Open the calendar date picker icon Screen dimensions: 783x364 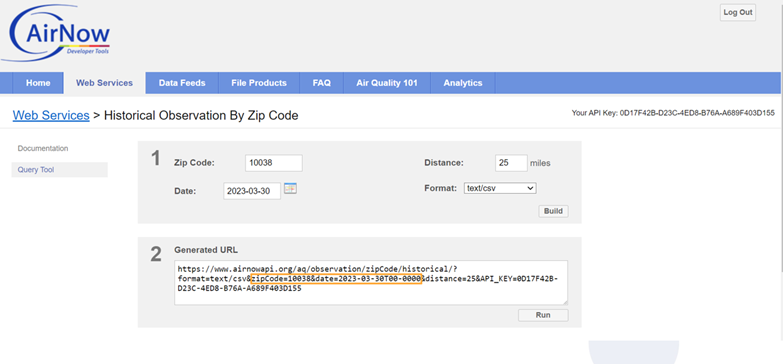(x=290, y=189)
